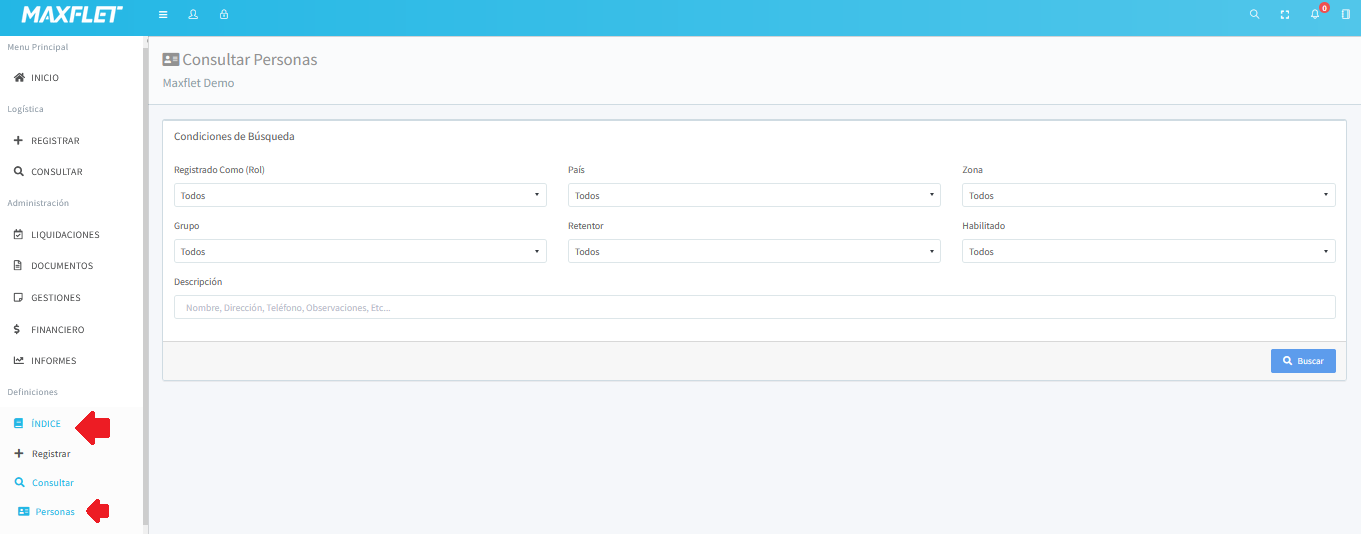Select the Retentor dropdown
This screenshot has height=534, width=1361.
click(x=754, y=251)
